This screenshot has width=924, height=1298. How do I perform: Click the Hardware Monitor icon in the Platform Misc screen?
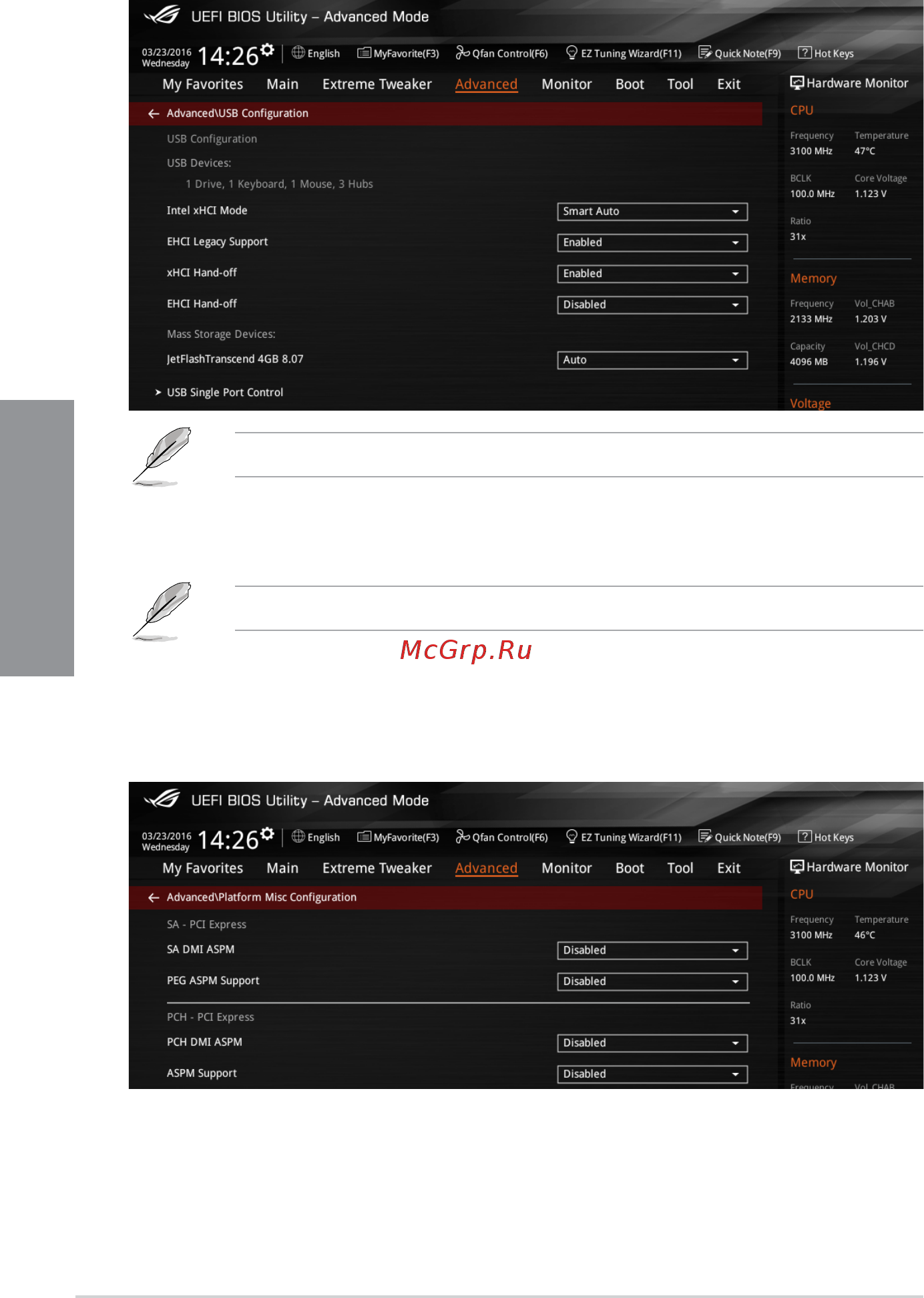pyautogui.click(x=796, y=867)
